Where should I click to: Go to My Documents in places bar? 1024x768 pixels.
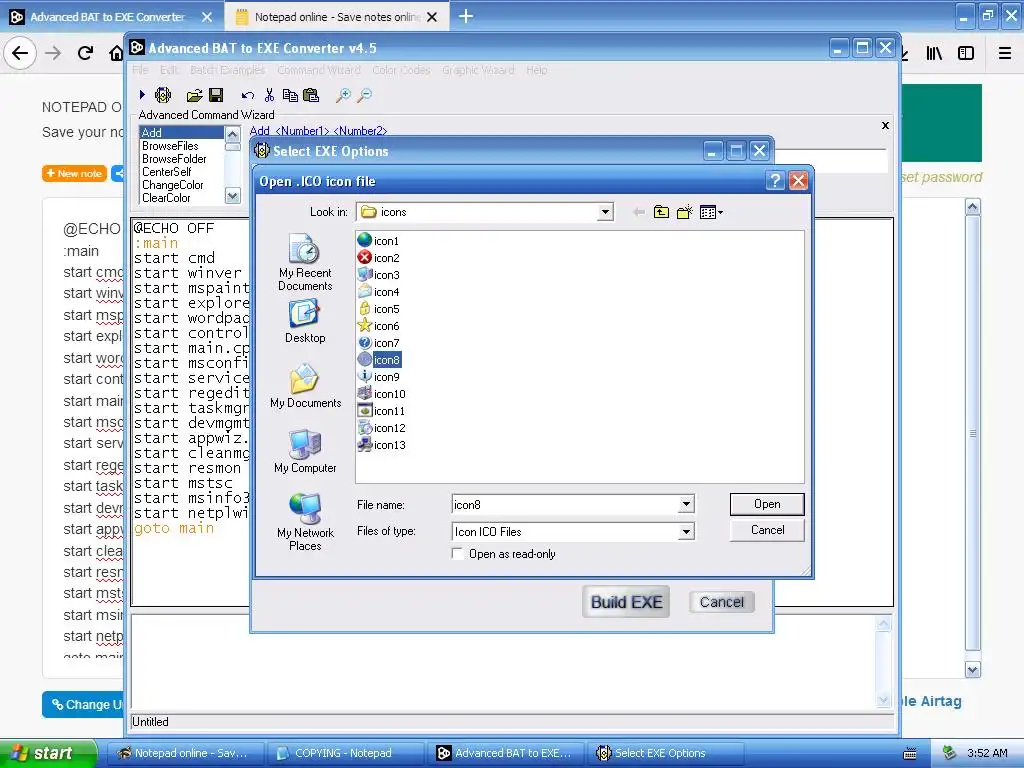[x=305, y=386]
